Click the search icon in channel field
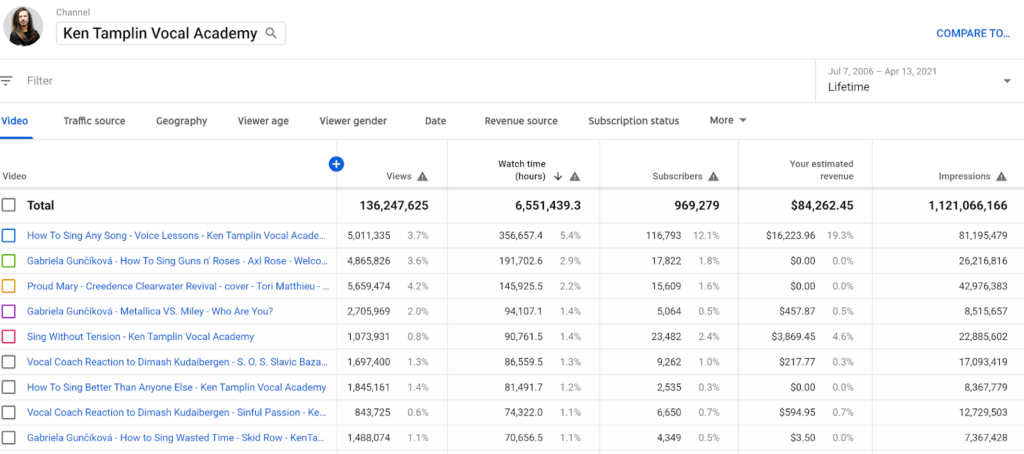 (x=271, y=33)
